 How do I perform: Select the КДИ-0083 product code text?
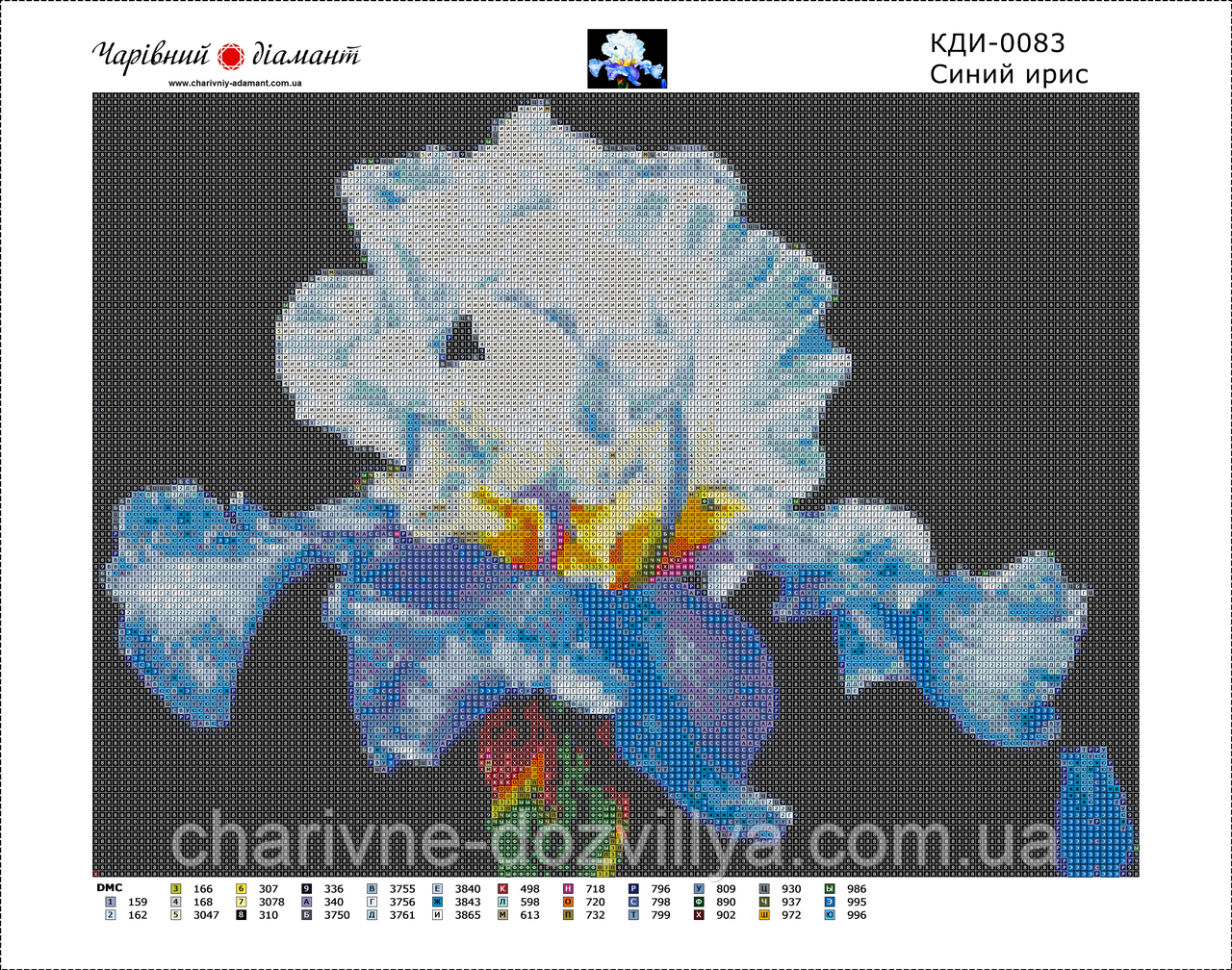[998, 43]
